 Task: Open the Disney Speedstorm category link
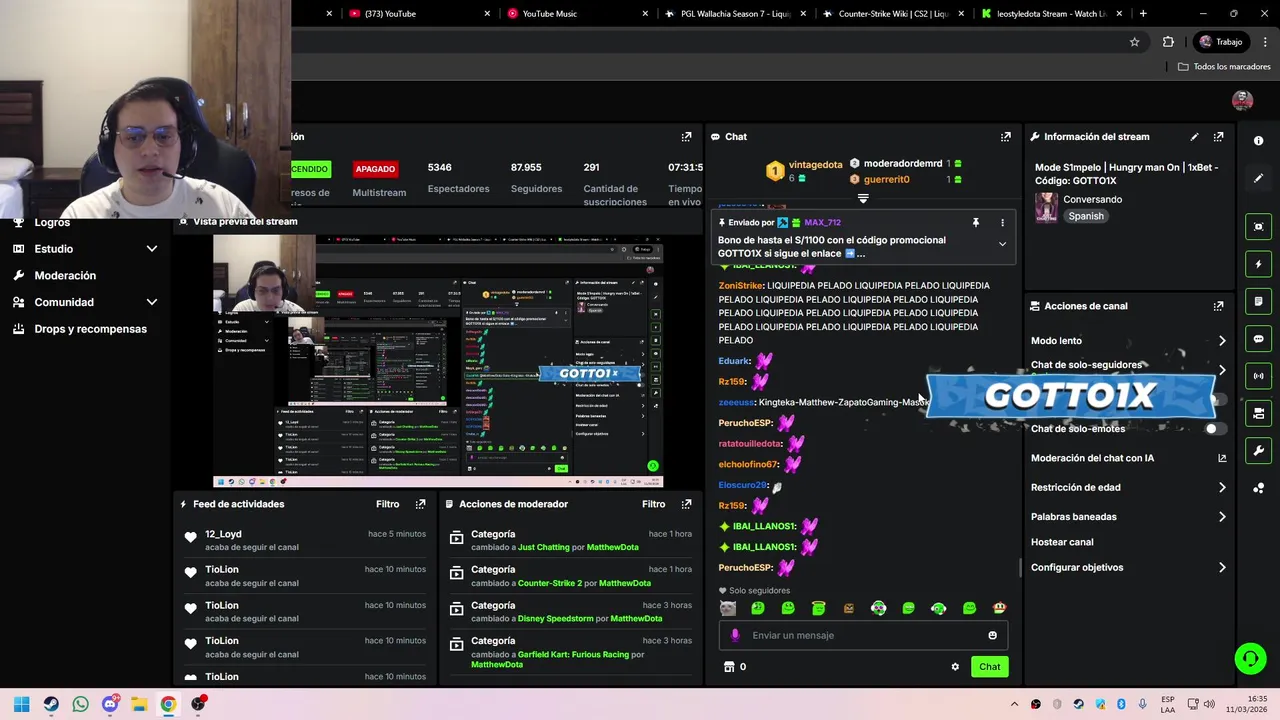point(557,619)
